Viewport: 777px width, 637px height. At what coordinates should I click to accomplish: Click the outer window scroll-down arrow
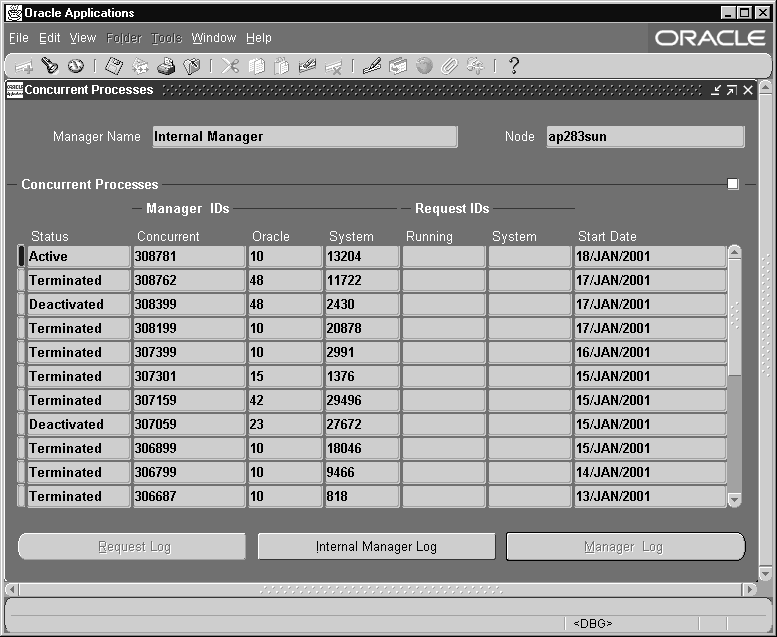[x=766, y=574]
